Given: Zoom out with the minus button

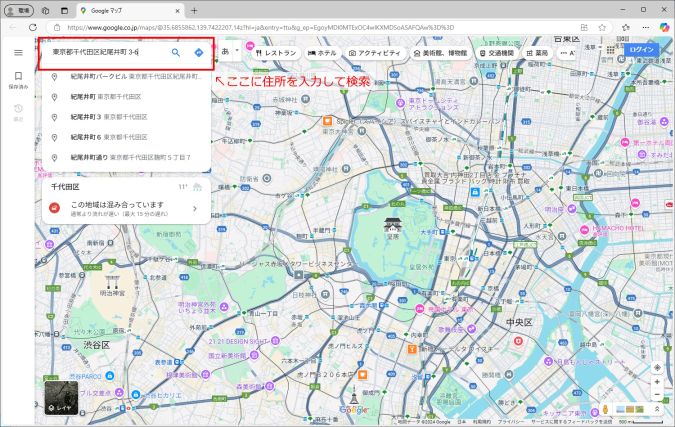Looking at the screenshot, I should pyautogui.click(x=656, y=394).
